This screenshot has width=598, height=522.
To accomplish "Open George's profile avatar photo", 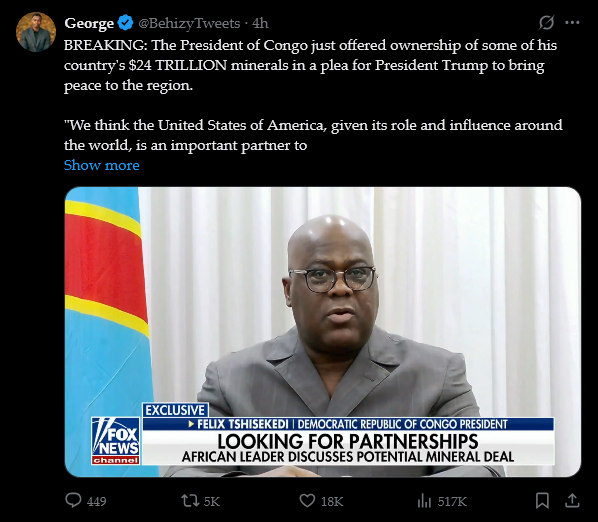I will coord(36,32).
